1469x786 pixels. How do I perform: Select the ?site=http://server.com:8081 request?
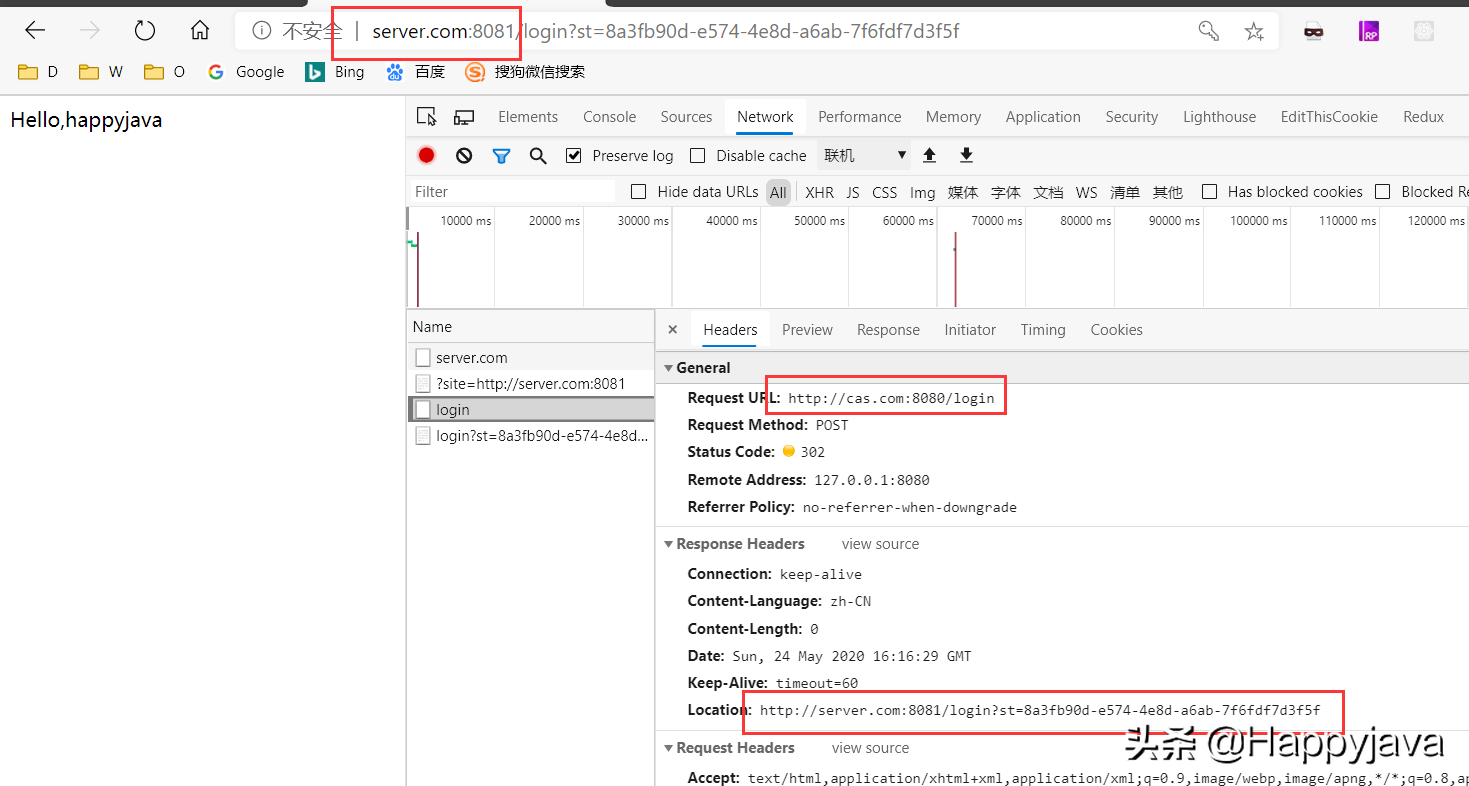pos(531,383)
